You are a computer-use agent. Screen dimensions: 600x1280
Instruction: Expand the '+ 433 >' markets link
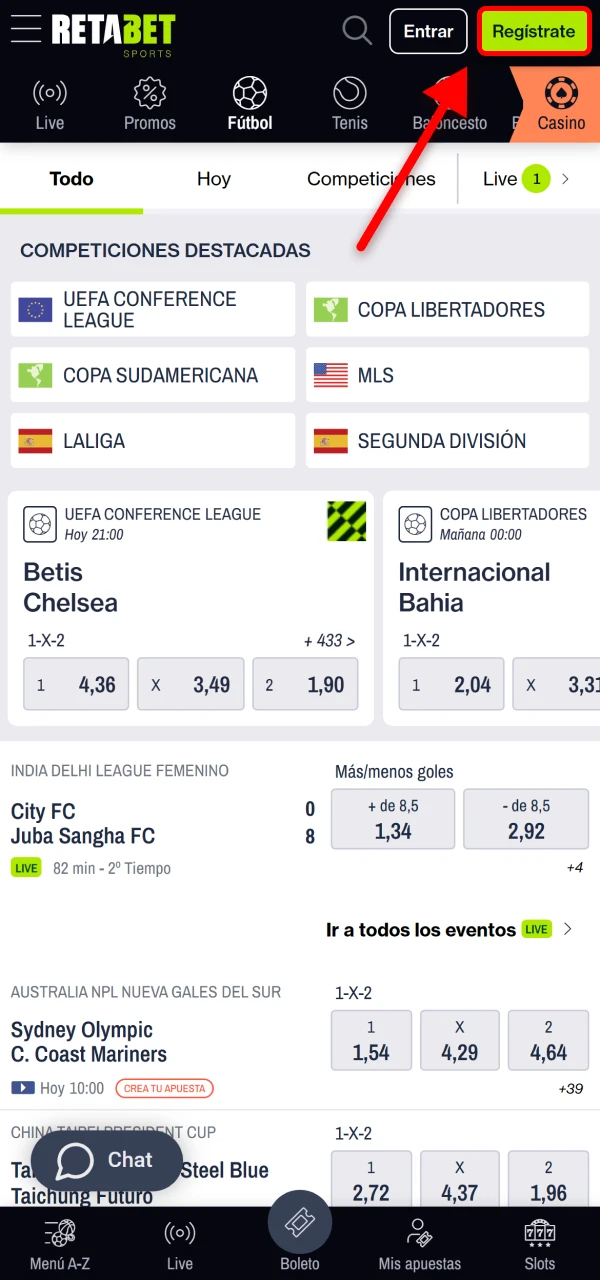coord(330,640)
